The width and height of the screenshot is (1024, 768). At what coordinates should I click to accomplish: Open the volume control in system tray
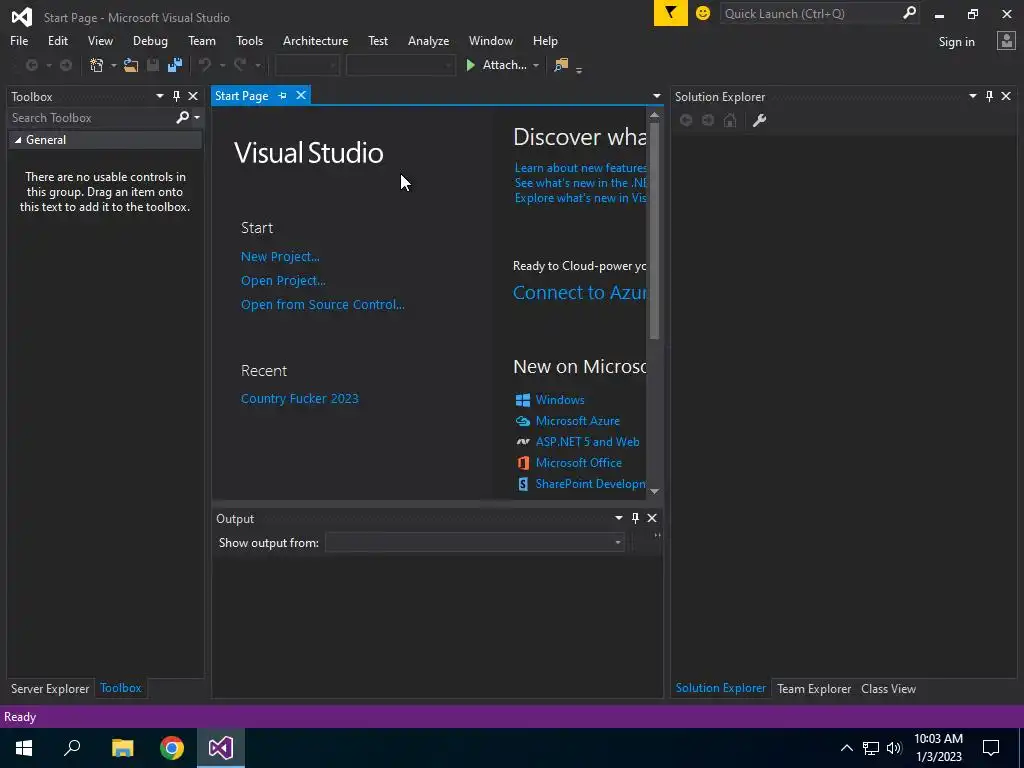[894, 748]
